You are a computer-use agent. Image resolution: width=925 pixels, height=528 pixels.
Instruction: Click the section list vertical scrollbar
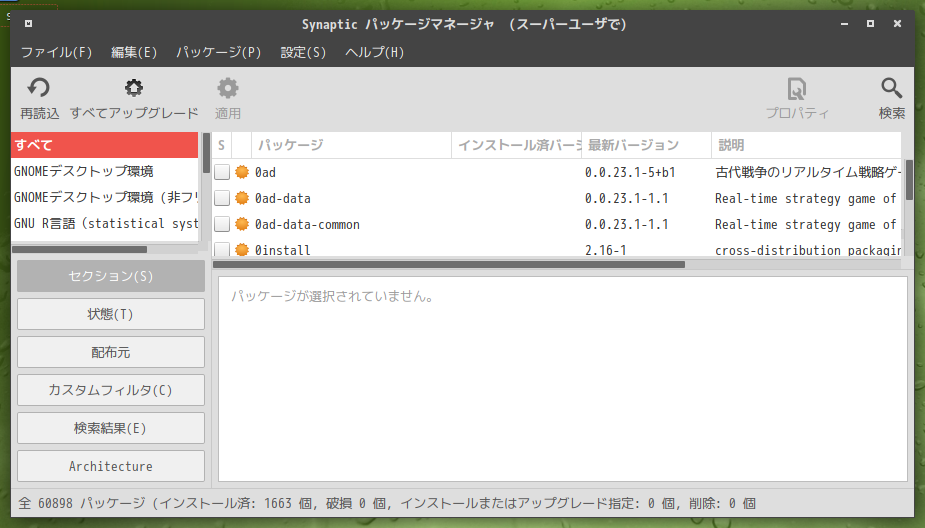coord(206,153)
